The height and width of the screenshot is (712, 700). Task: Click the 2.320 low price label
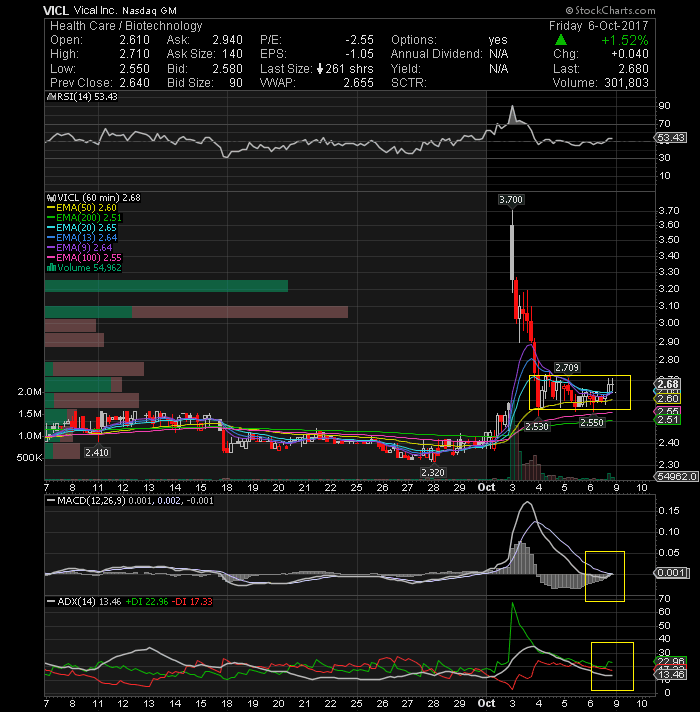click(x=433, y=473)
